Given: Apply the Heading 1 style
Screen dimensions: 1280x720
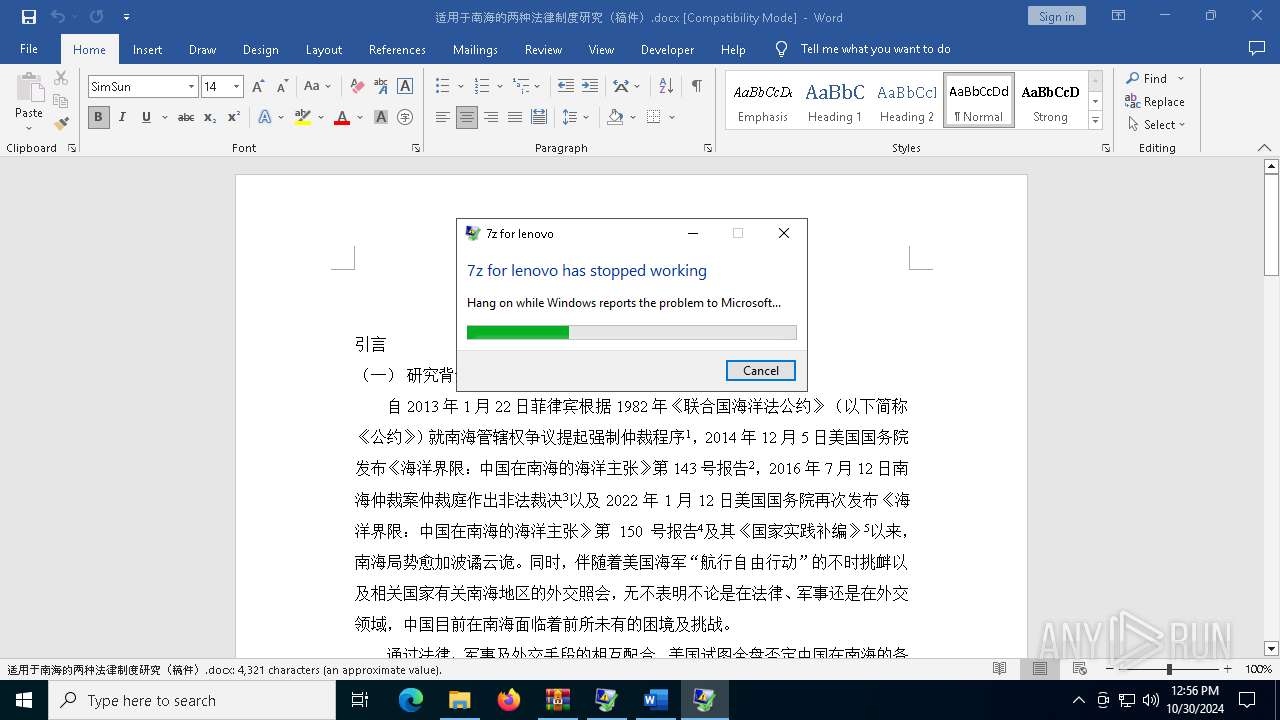Looking at the screenshot, I should click(x=835, y=101).
